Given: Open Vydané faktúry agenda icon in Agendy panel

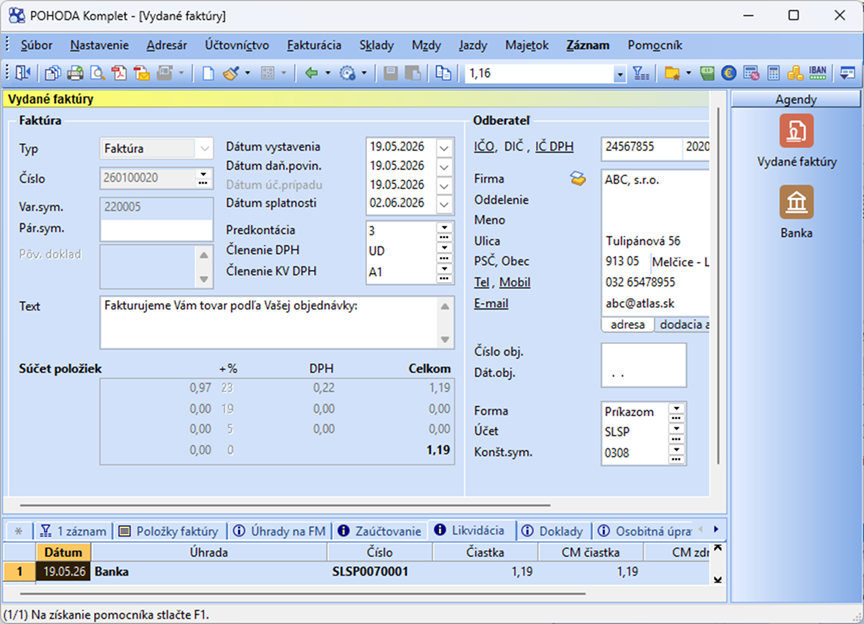Looking at the screenshot, I should pyautogui.click(x=796, y=131).
